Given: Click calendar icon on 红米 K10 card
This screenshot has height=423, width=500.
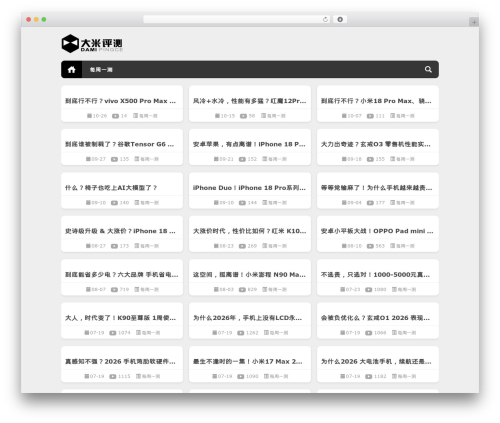Looking at the screenshot, I should (216, 246).
